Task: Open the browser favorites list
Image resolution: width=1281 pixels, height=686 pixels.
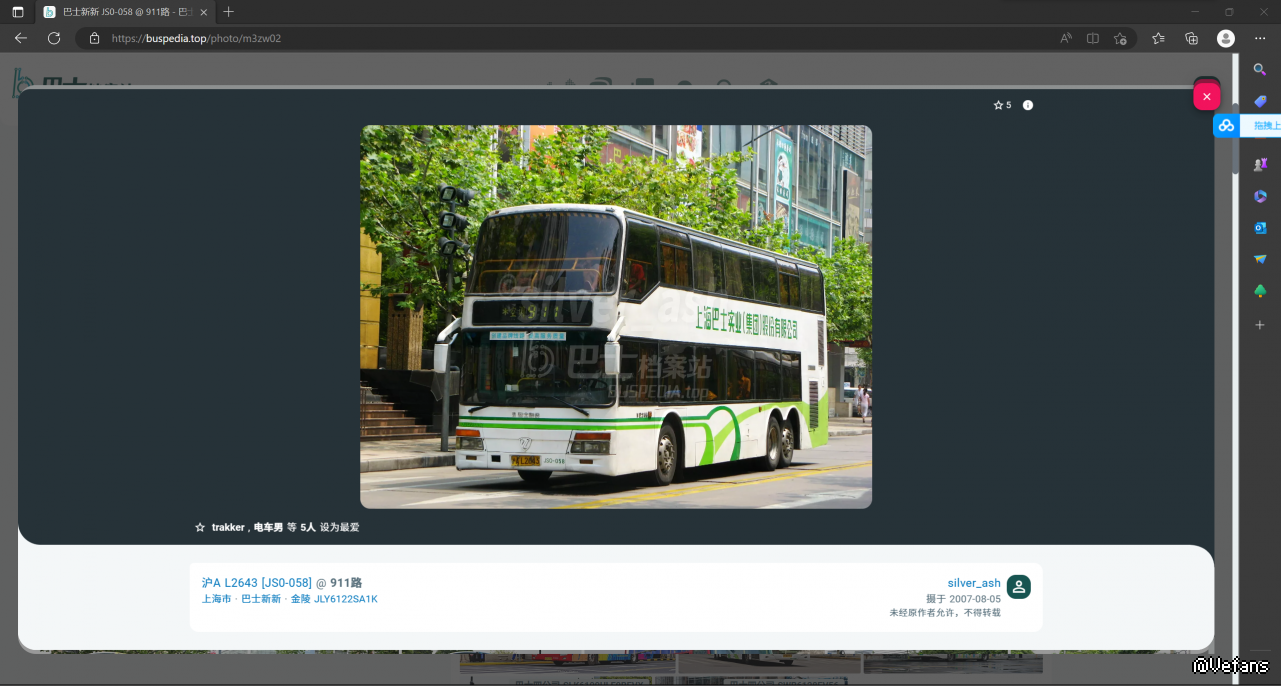Action: (x=1158, y=38)
